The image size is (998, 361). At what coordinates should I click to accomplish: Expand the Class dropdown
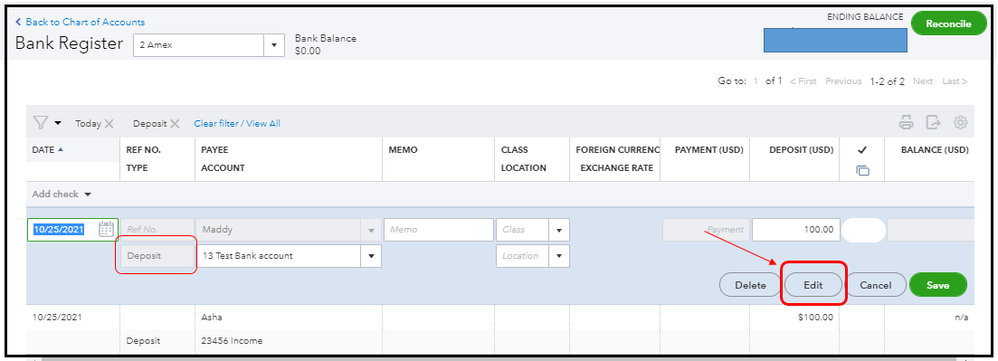(x=559, y=230)
